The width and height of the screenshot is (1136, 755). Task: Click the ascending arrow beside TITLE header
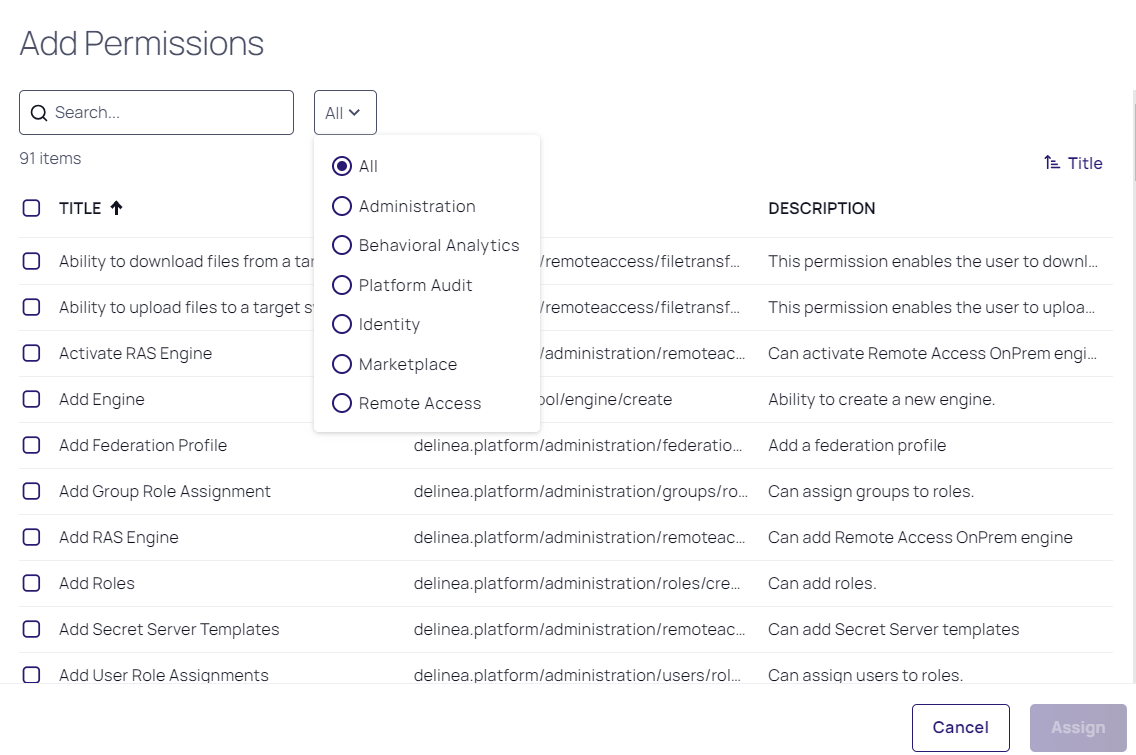pos(116,208)
